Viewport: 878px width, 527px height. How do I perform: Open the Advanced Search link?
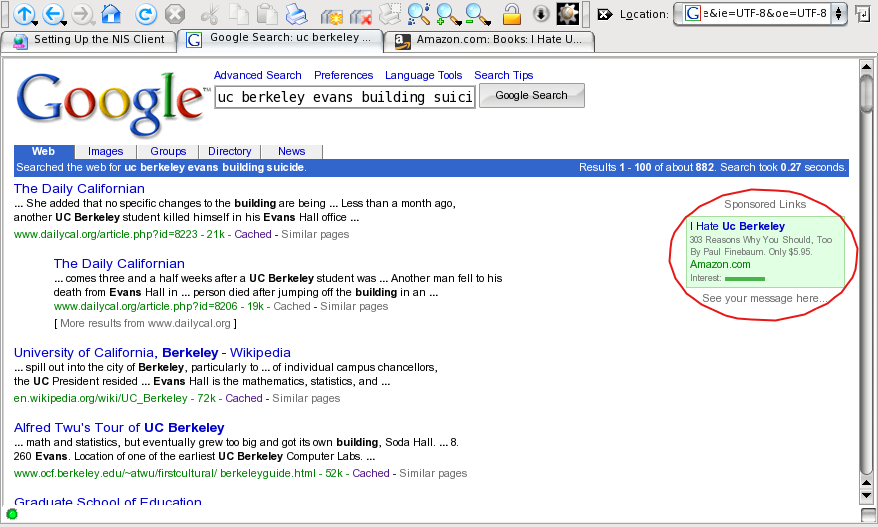click(x=258, y=75)
